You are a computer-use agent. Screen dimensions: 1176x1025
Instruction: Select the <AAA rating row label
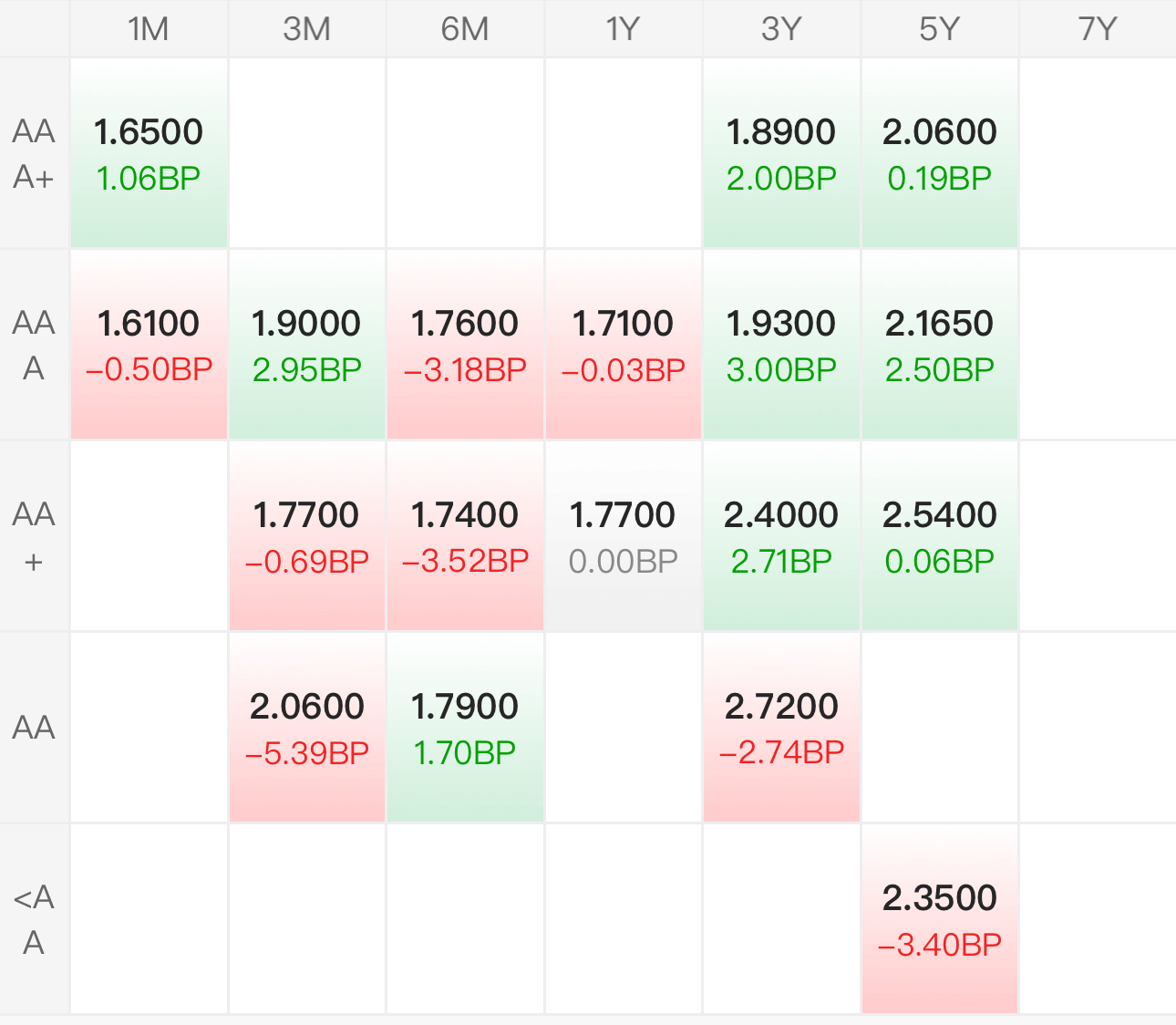click(x=34, y=919)
